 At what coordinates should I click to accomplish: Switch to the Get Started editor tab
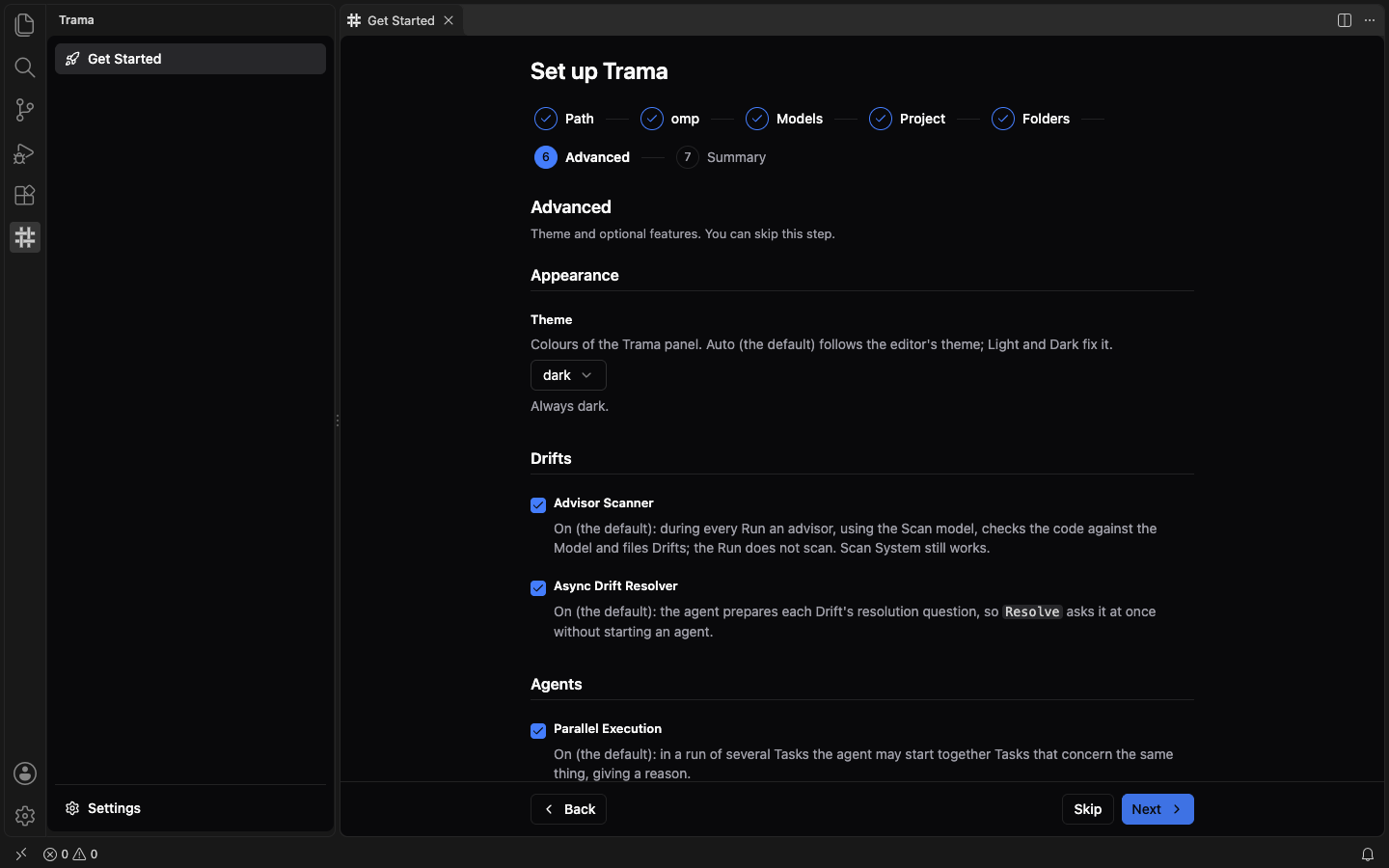[401, 20]
